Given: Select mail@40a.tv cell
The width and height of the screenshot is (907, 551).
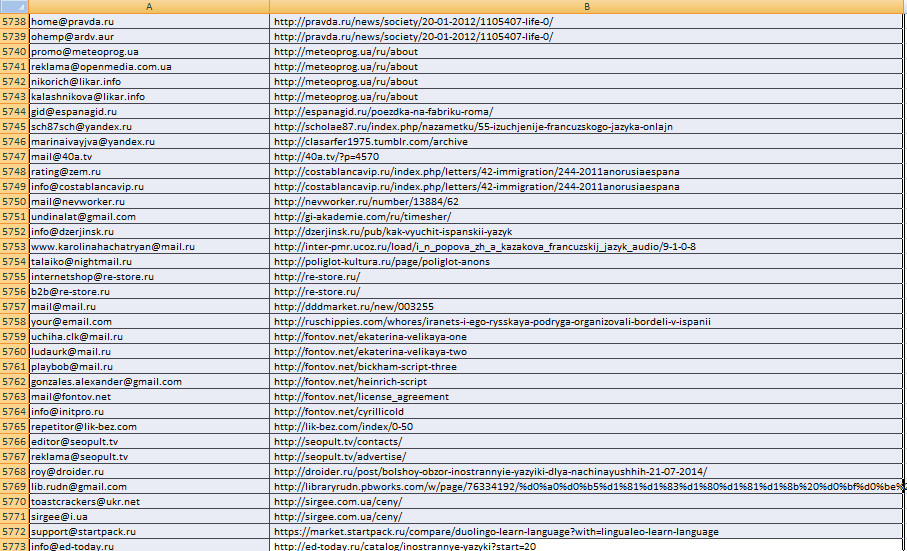Looking at the screenshot, I should [149, 157].
